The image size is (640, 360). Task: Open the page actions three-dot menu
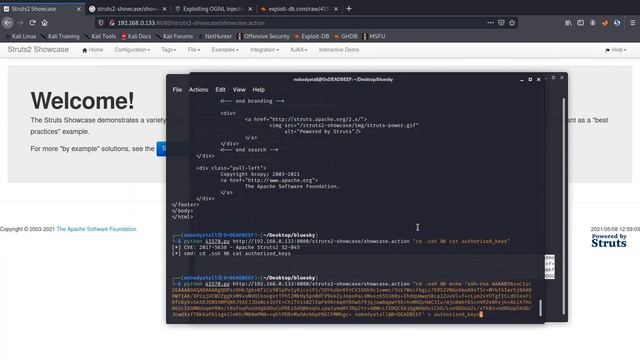point(490,23)
